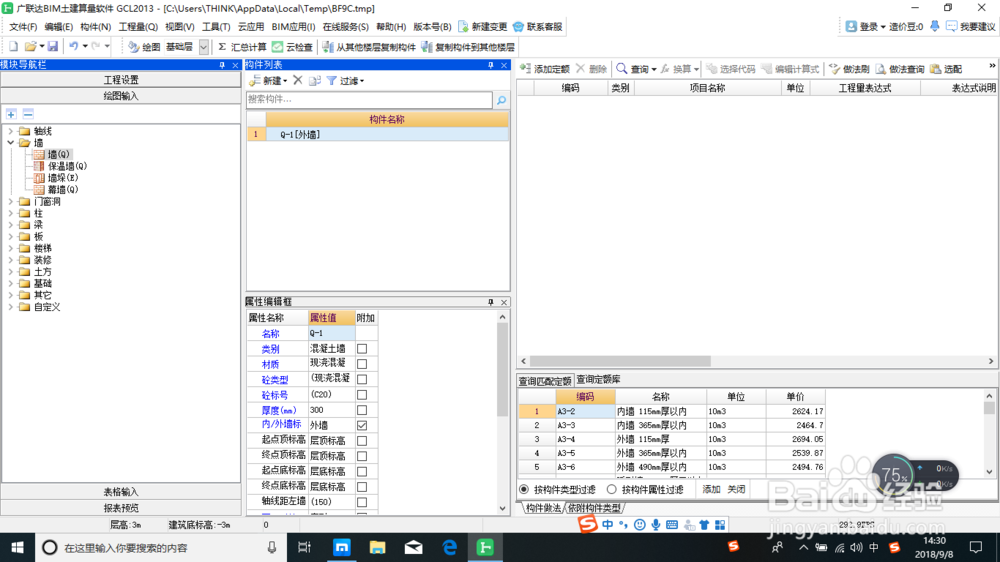Click the minus collapse-all icon in navigator
The image size is (1000, 562).
(28, 114)
